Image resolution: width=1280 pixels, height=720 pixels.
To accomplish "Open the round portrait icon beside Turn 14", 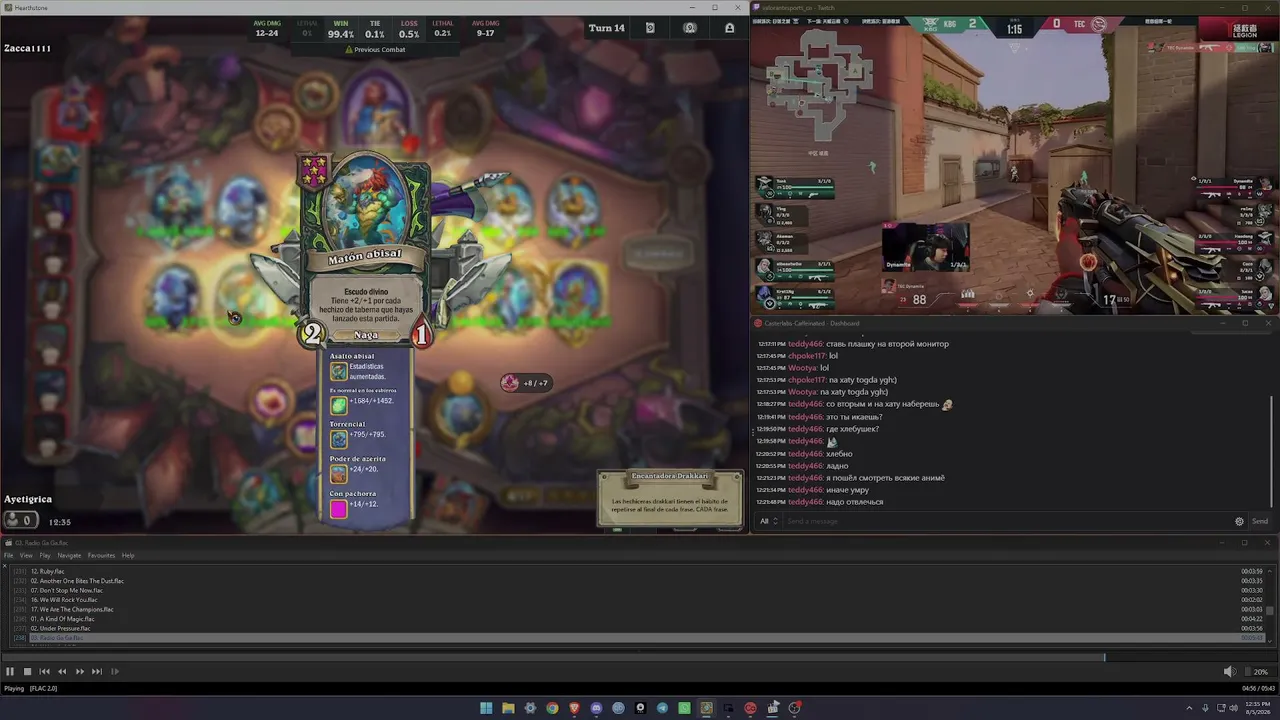I will tap(690, 28).
